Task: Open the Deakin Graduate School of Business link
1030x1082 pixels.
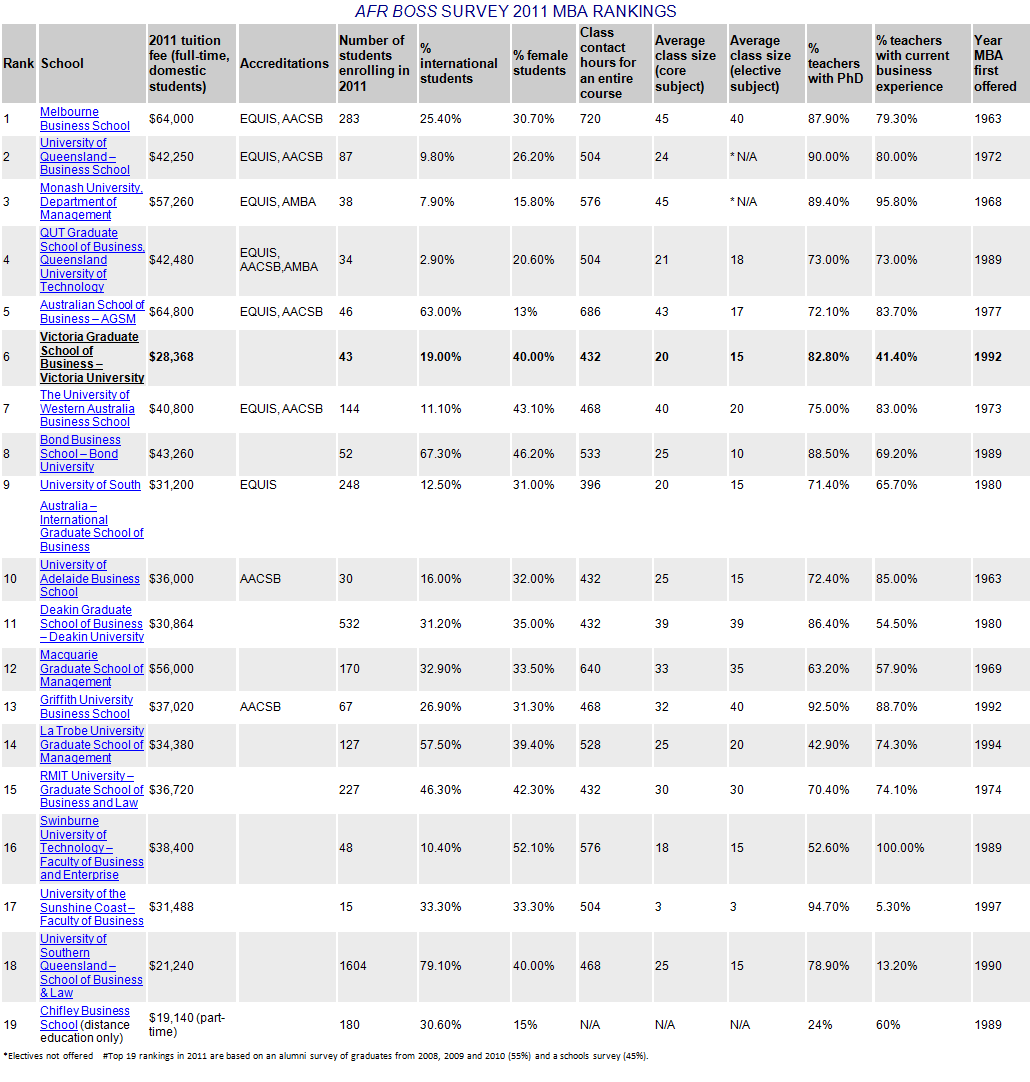Action: pyautogui.click(x=92, y=623)
